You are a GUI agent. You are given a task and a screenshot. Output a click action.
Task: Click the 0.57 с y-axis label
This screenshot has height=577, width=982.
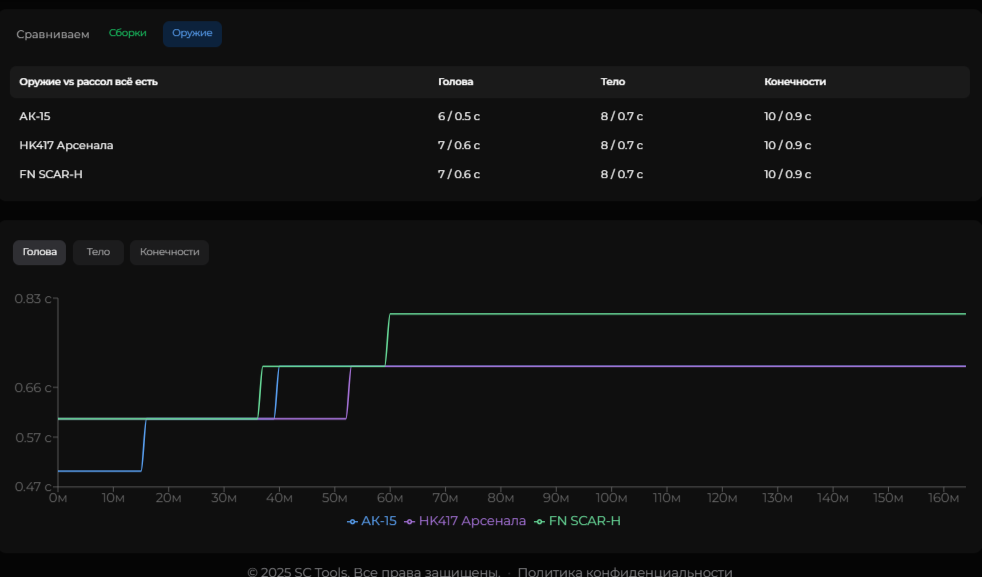pyautogui.click(x=33, y=437)
